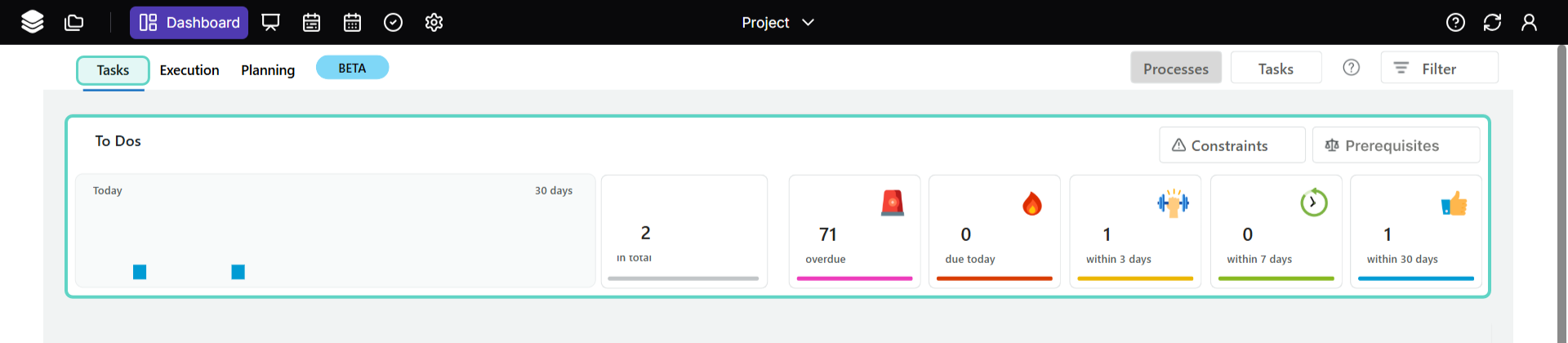The width and height of the screenshot is (1568, 343).
Task: Open the checkmark circle icon
Action: [393, 22]
